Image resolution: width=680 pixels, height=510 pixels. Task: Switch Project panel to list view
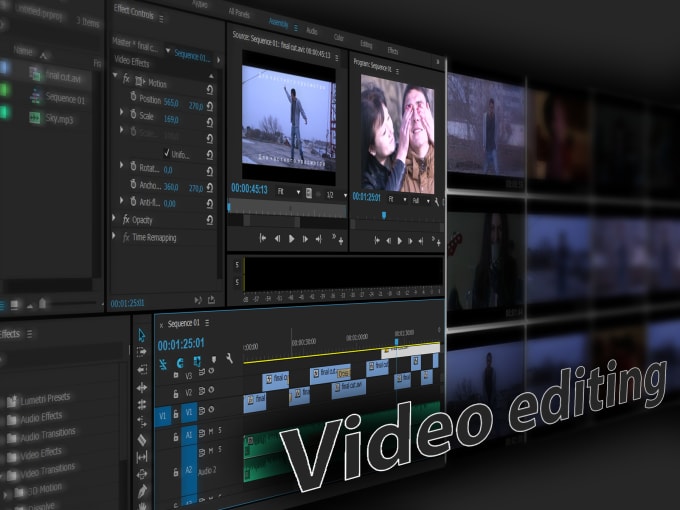pos(3,305)
